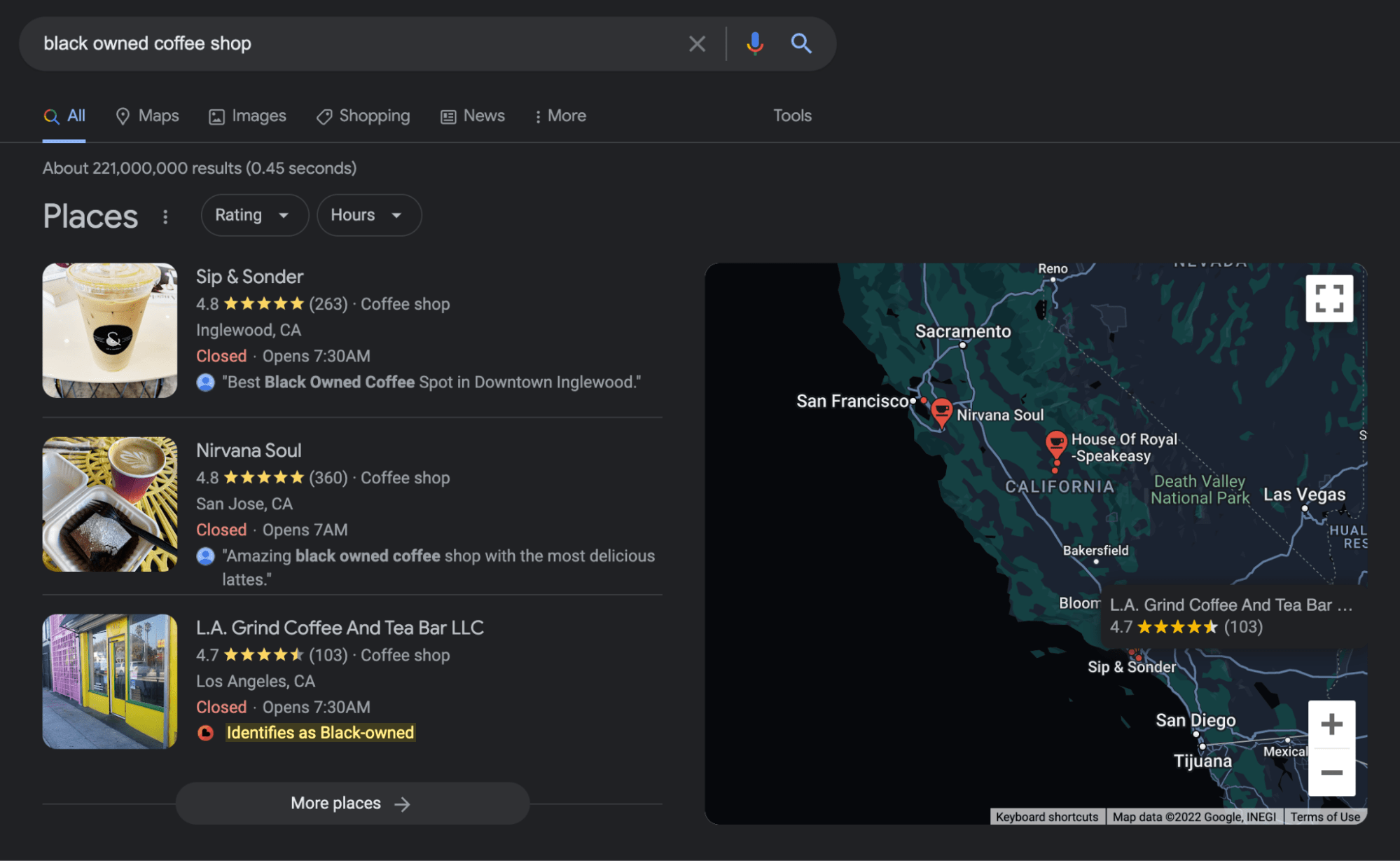
Task: Clear the search box with X icon
Action: pyautogui.click(x=696, y=43)
